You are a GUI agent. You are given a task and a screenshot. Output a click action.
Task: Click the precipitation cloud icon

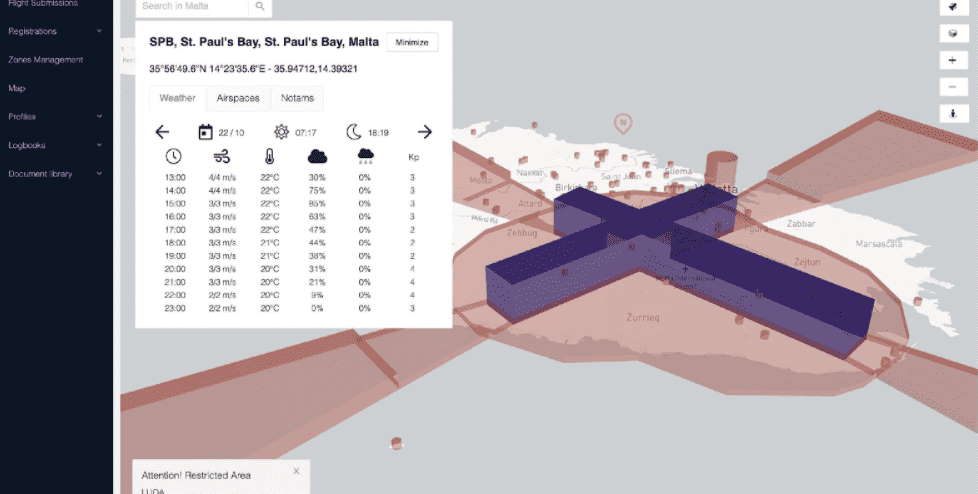(x=365, y=157)
